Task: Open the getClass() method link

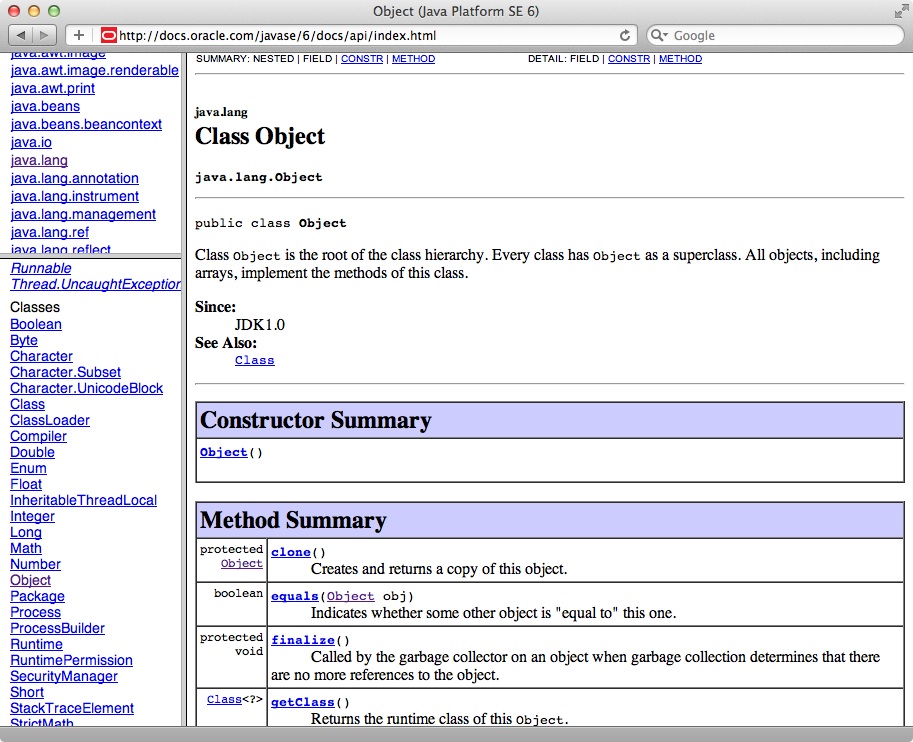Action: [295, 701]
